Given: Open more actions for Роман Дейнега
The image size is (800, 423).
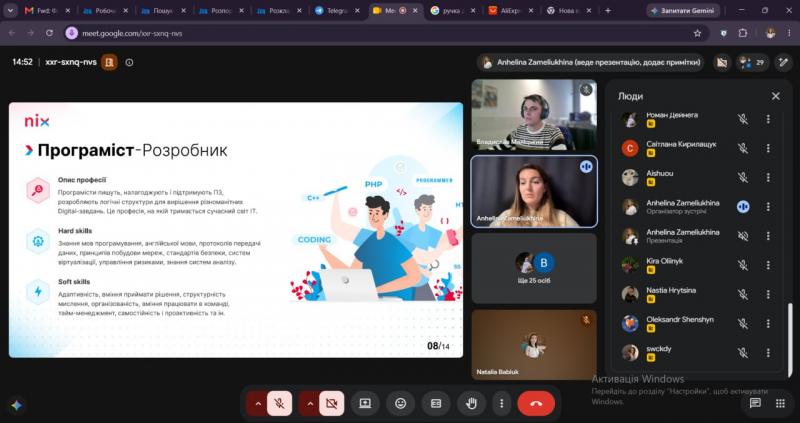Looking at the screenshot, I should [x=768, y=119].
